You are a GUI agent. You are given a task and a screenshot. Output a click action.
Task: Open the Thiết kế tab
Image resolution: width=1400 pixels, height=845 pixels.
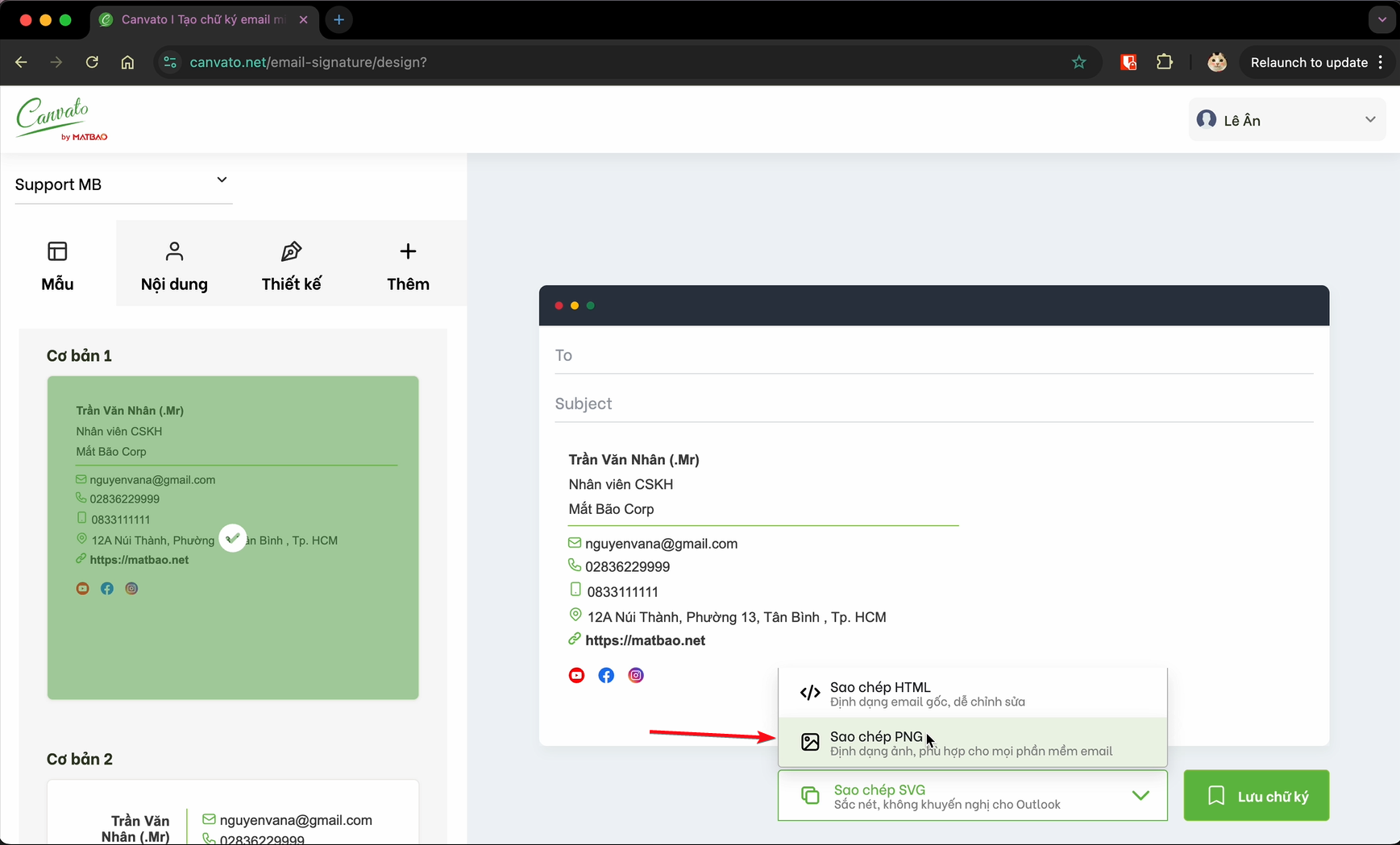coord(291,266)
